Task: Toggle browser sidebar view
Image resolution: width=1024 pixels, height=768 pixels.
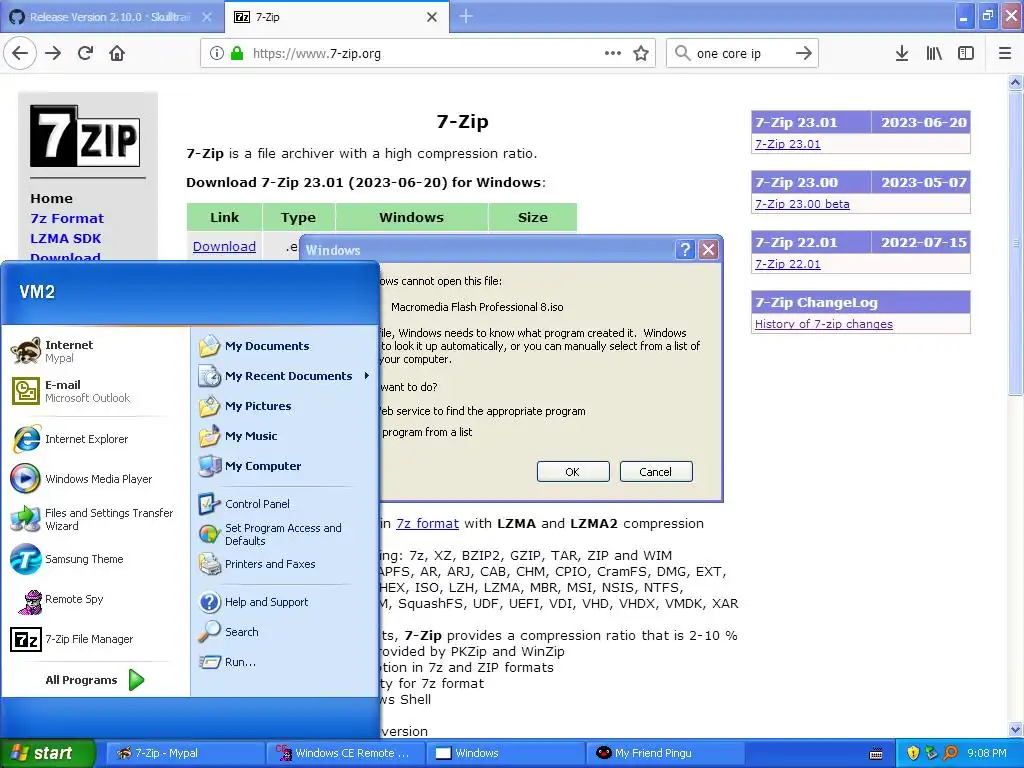Action: point(966,54)
